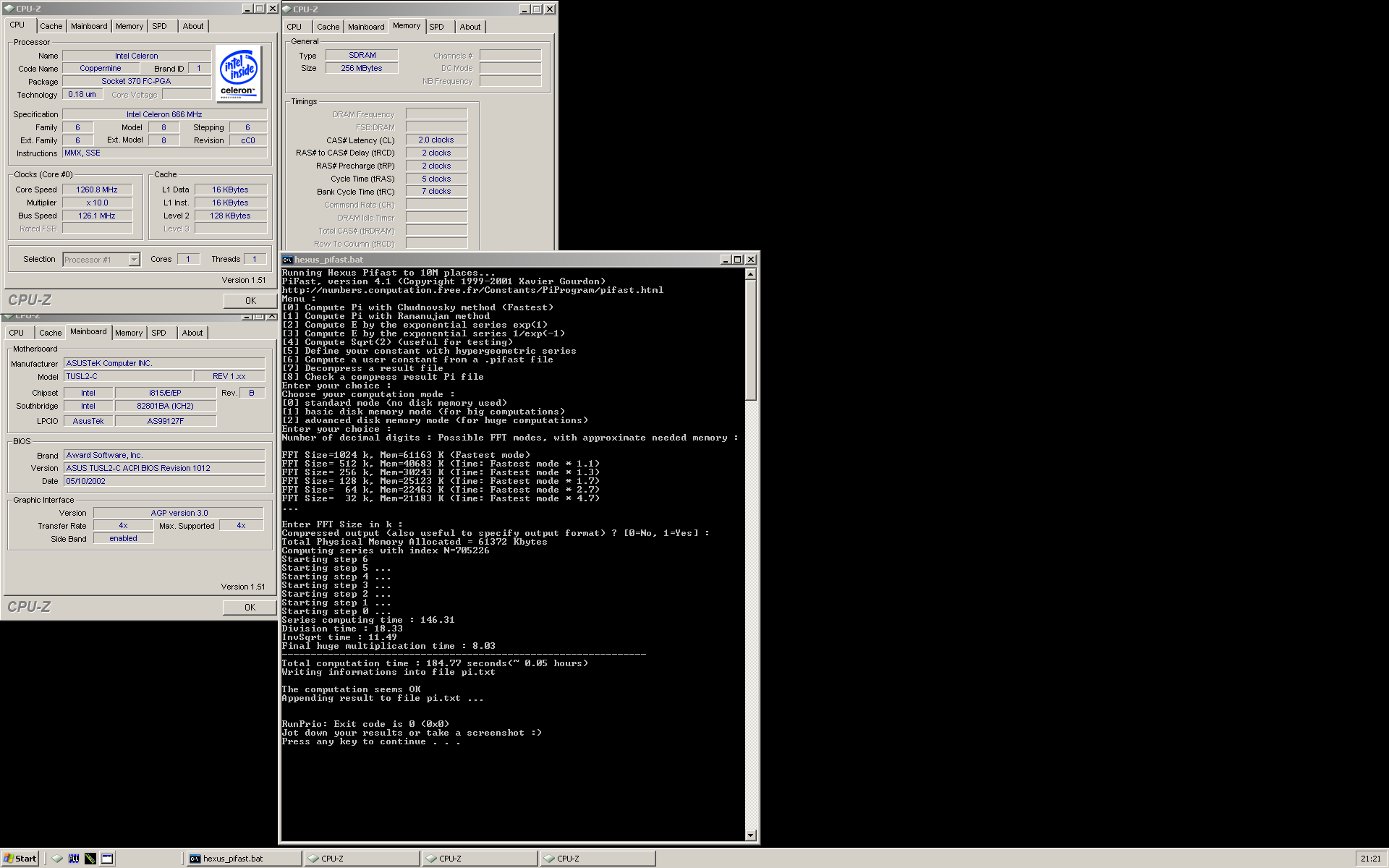Click the memory Size value 256 MBytes
The height and width of the screenshot is (868, 1389).
click(x=362, y=68)
